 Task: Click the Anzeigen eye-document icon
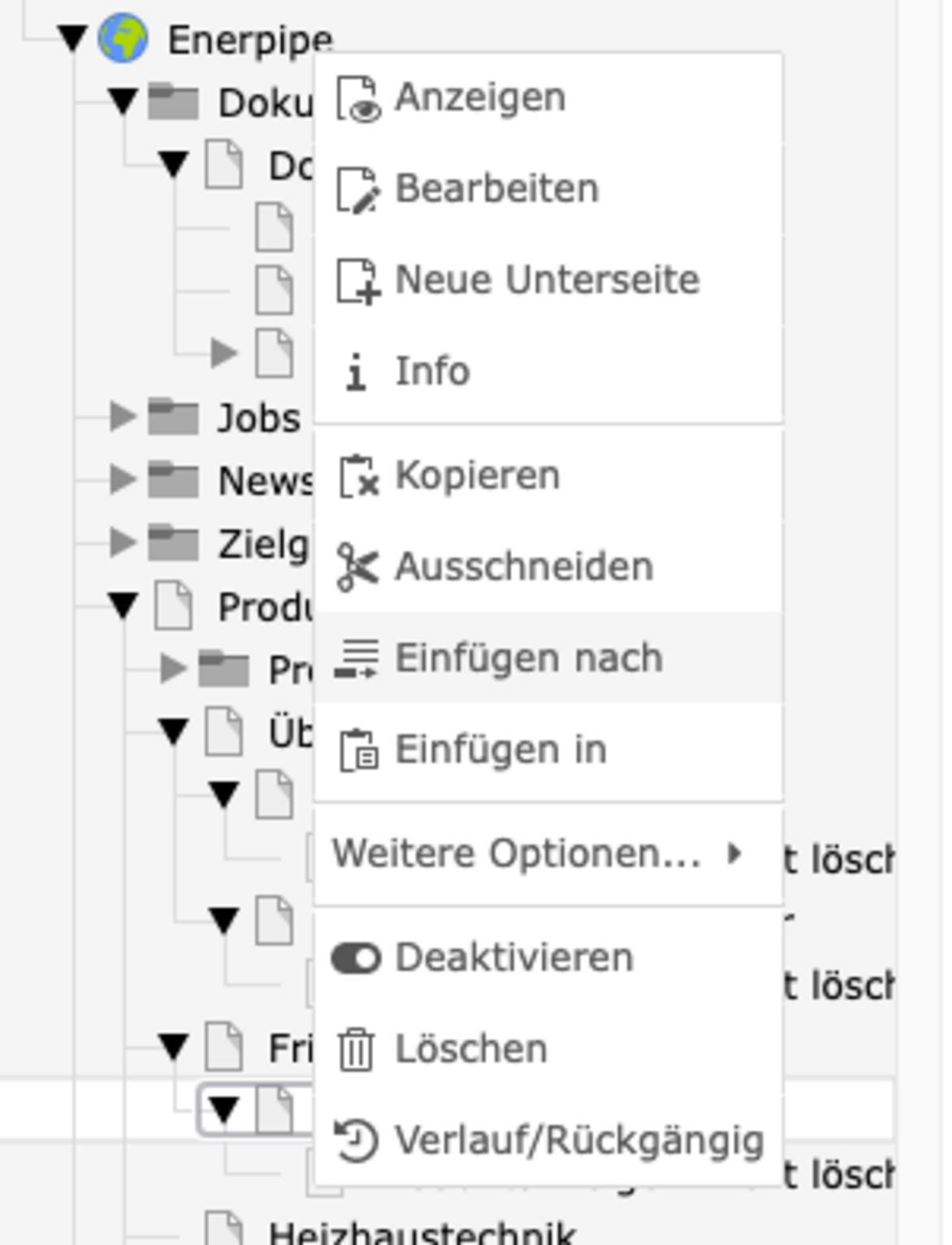click(358, 98)
